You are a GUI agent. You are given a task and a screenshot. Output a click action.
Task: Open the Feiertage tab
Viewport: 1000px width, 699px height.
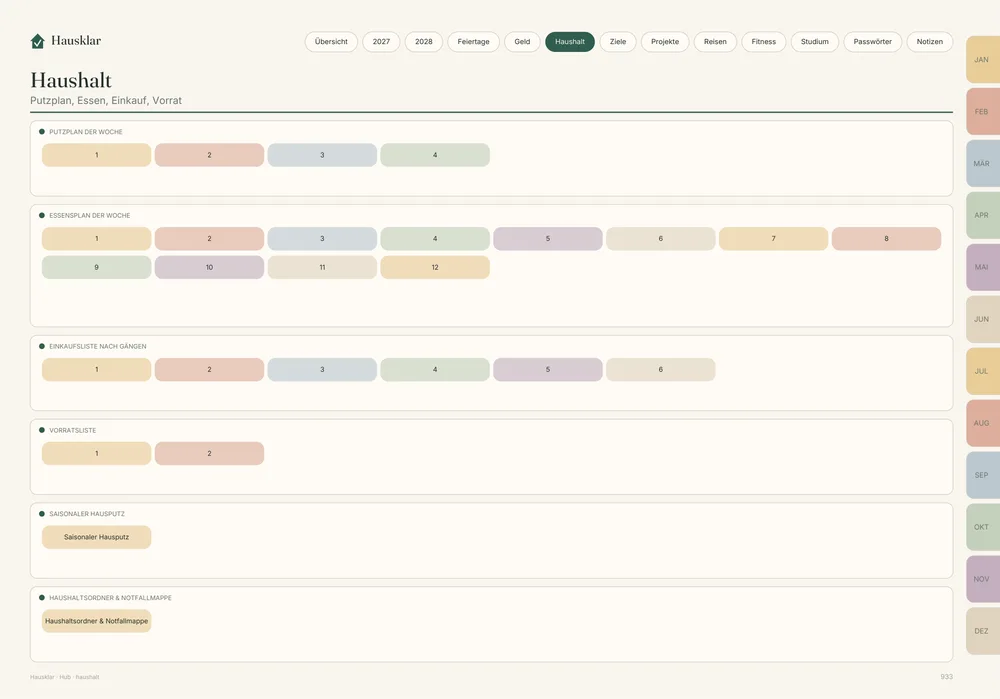[x=473, y=41]
